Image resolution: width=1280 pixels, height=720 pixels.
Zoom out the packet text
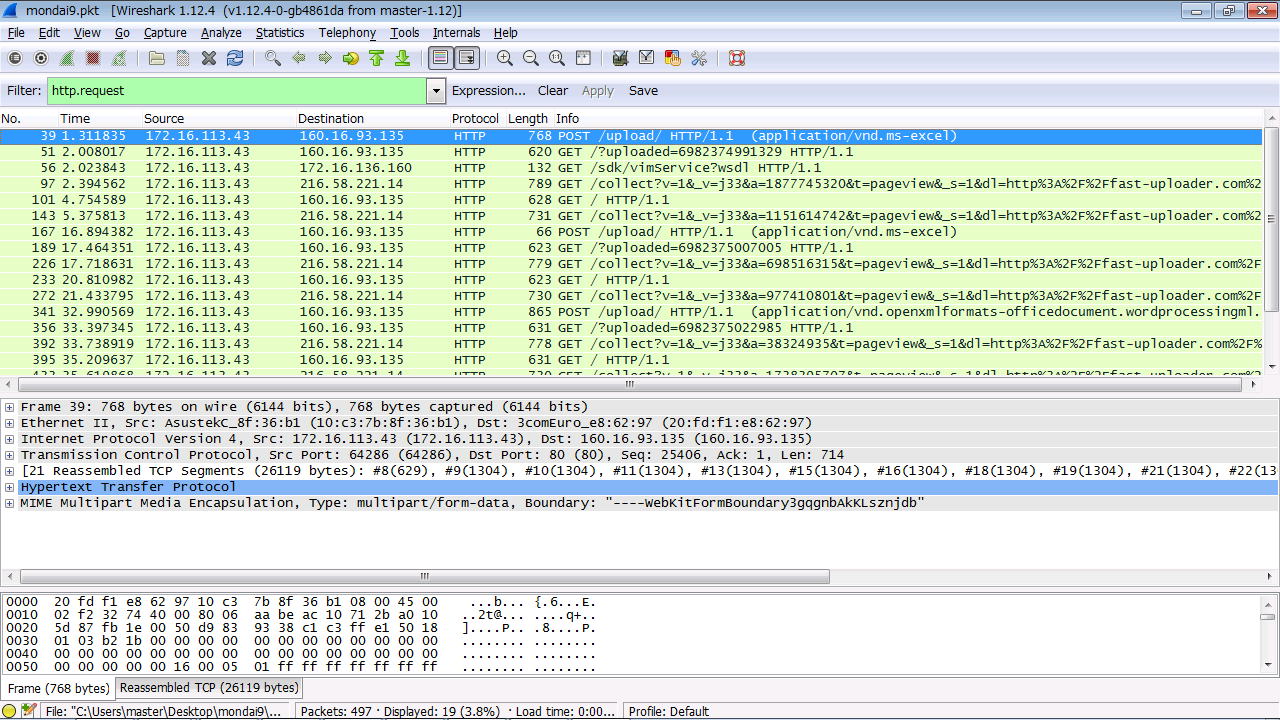pyautogui.click(x=531, y=58)
